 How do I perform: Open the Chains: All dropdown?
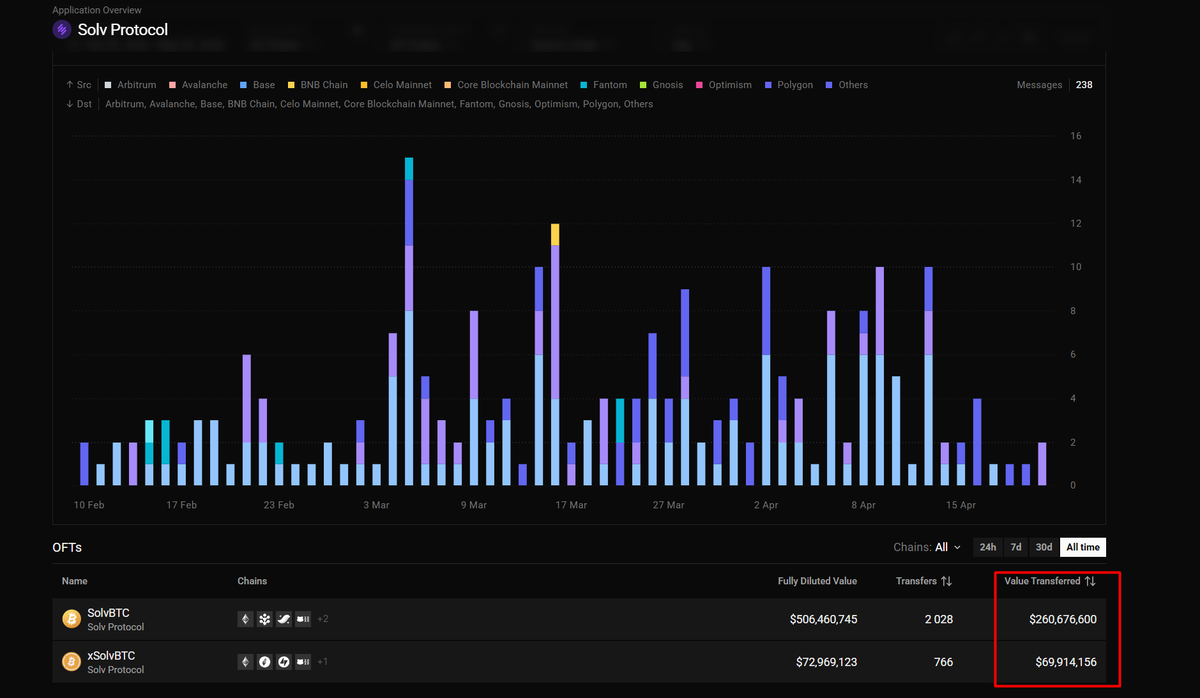927,547
